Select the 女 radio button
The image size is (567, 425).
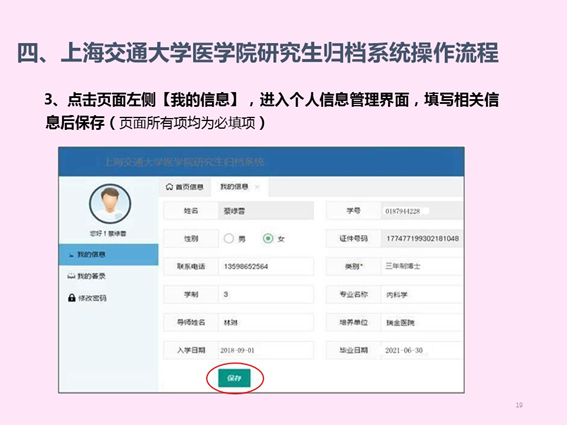coord(268,238)
